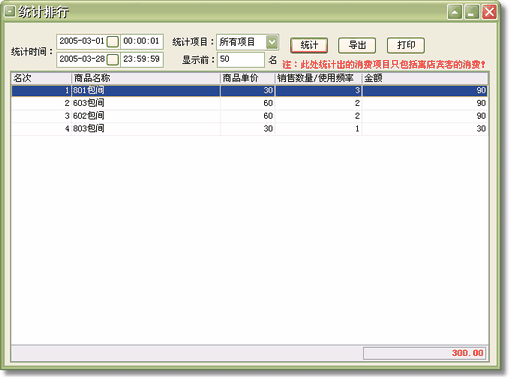Open date picker for start date 2005-03-01
The height and width of the screenshot is (379, 510).
point(112,42)
